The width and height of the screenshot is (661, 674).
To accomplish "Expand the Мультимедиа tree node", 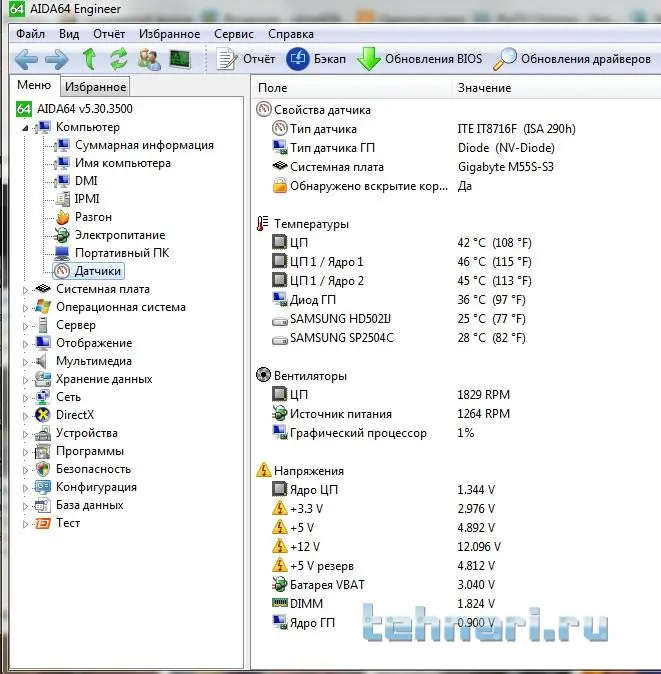I will (x=25, y=362).
